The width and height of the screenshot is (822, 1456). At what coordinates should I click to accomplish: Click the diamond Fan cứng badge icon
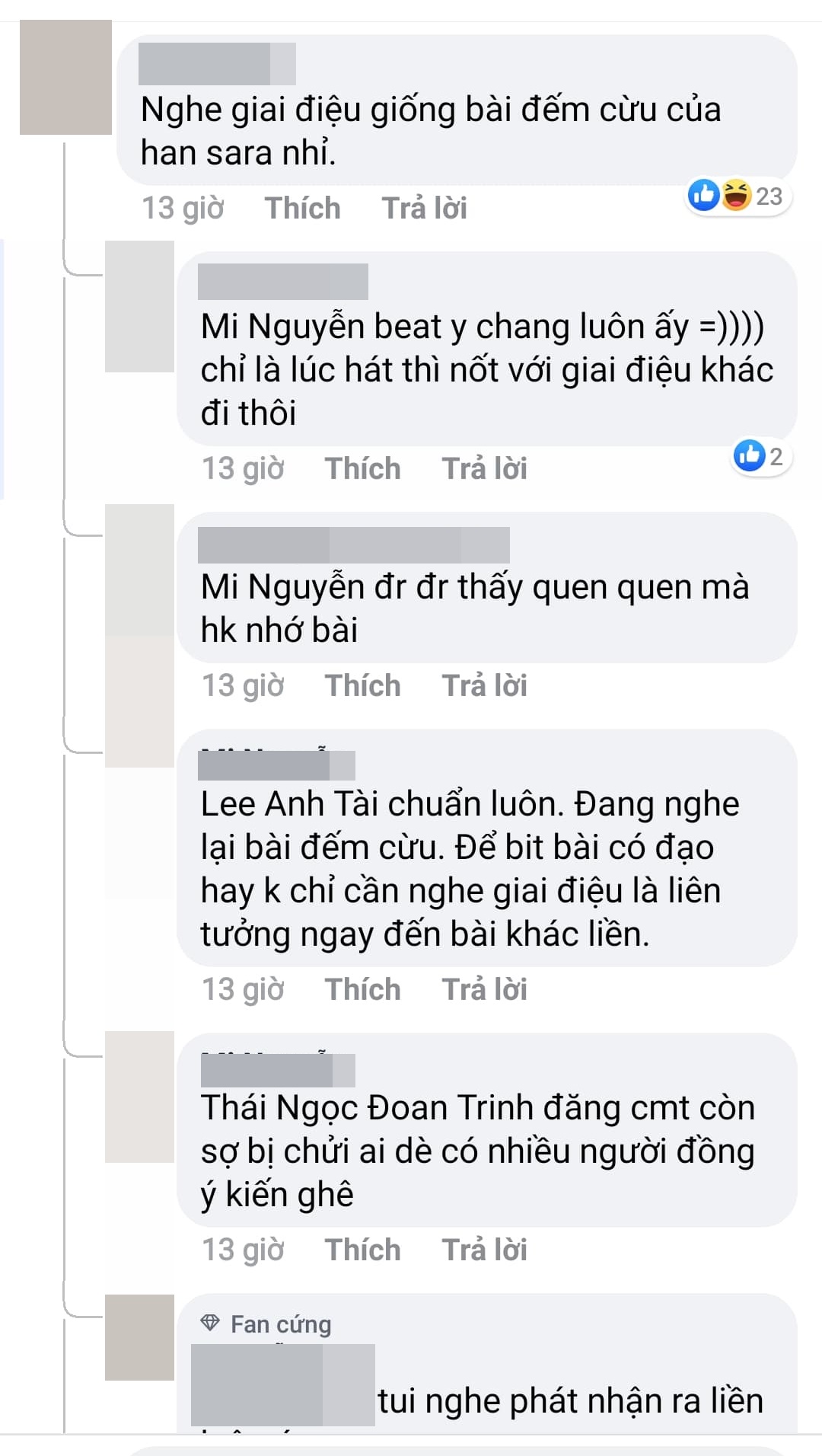[x=210, y=1323]
